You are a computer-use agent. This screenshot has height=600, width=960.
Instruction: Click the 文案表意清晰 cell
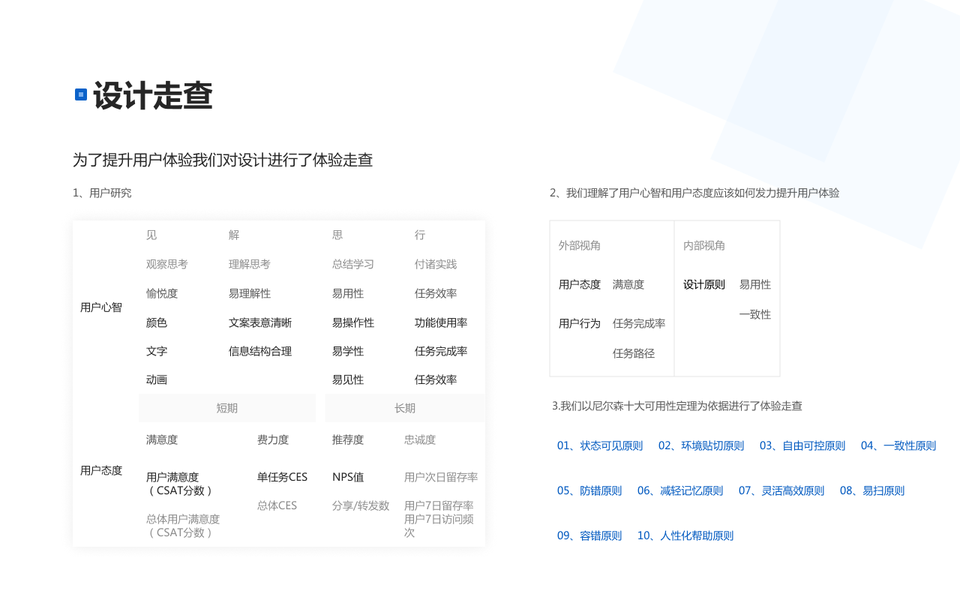pyautogui.click(x=260, y=323)
